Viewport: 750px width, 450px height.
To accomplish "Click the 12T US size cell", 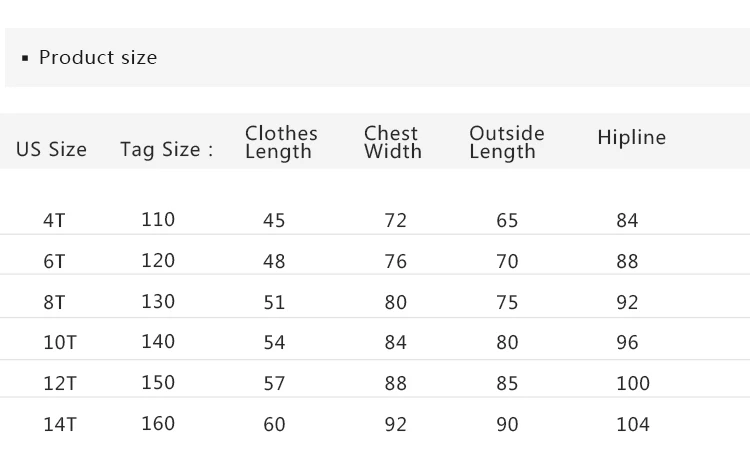I will tap(59, 383).
